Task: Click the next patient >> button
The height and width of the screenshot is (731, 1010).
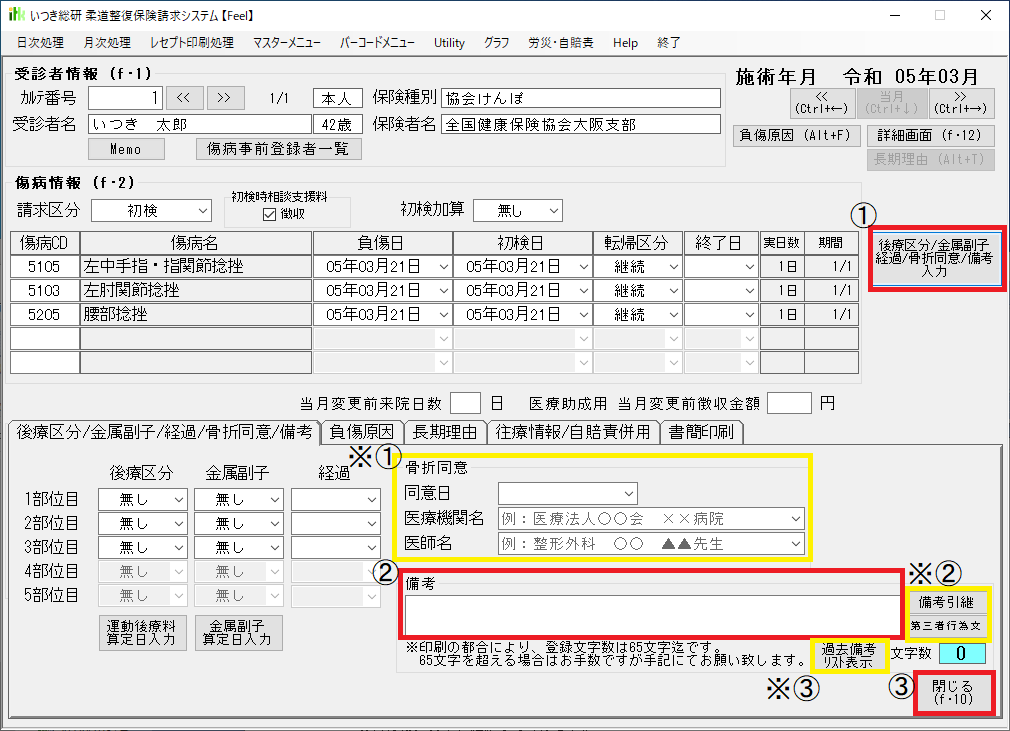Action: coord(225,97)
